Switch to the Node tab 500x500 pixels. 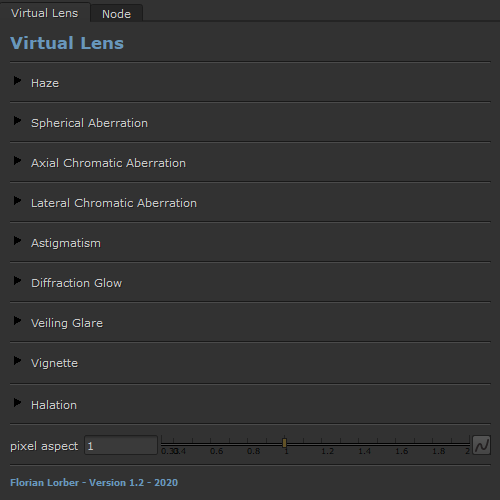116,14
